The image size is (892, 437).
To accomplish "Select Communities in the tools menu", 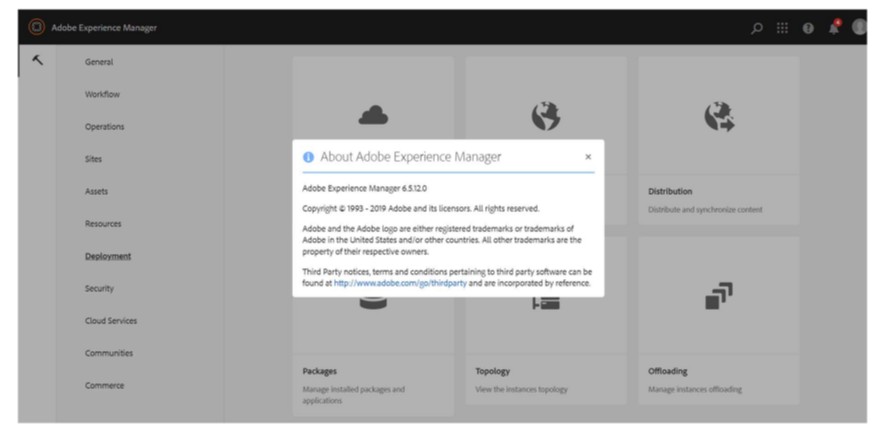I will pos(109,353).
